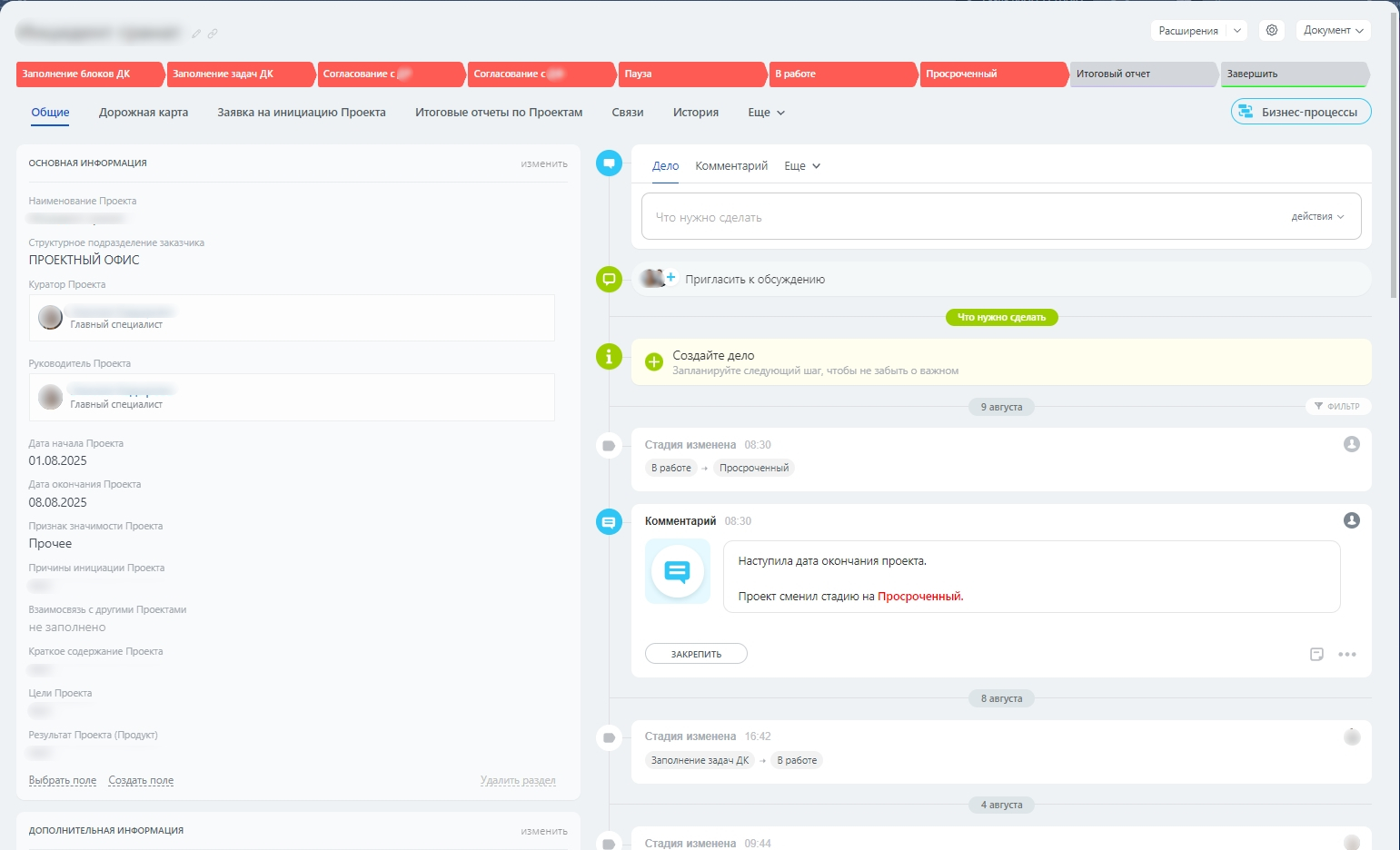
Task: Click user avatar icon on the comment entry
Action: (x=1352, y=520)
